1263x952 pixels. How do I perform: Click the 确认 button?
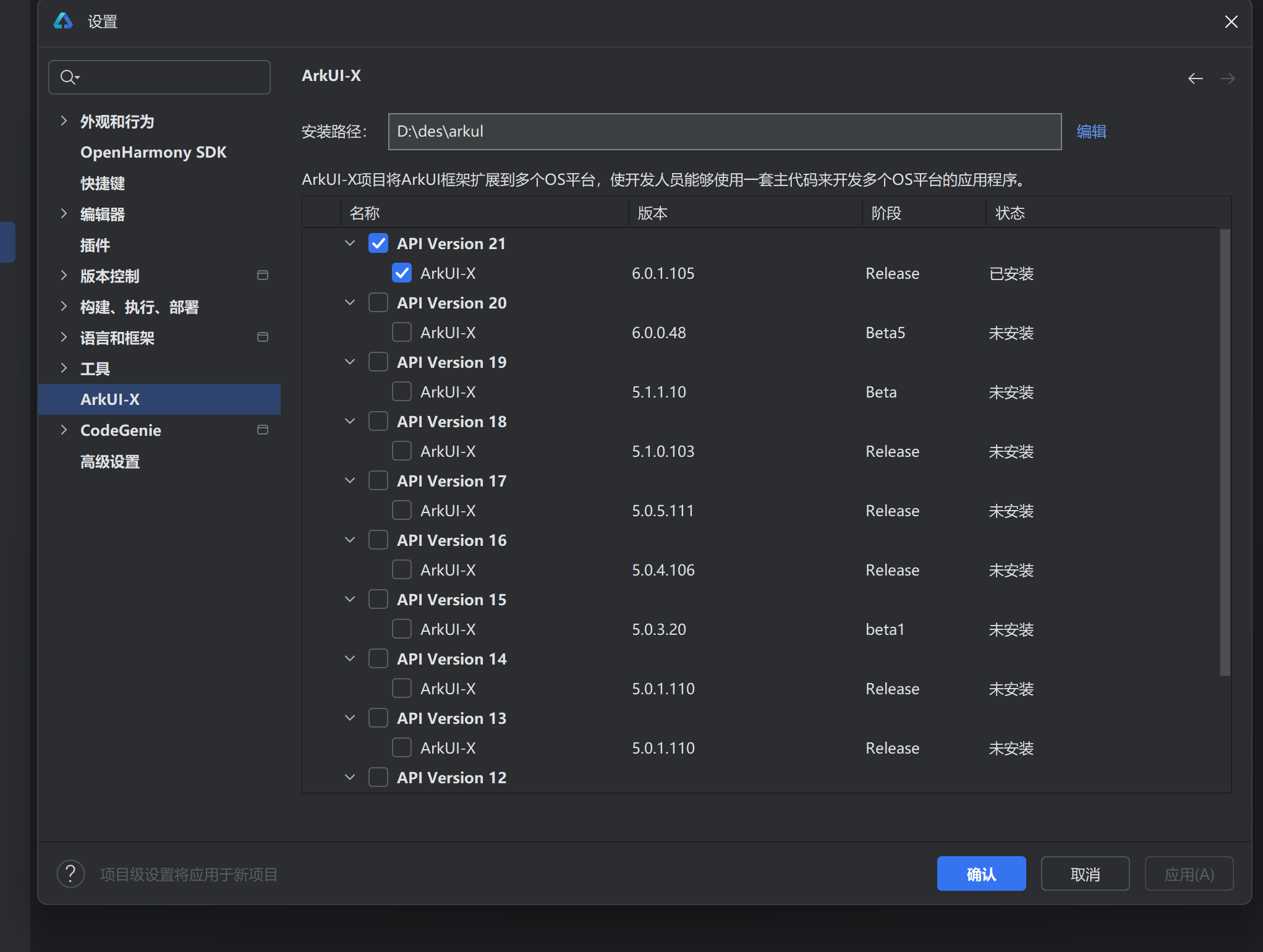(x=981, y=874)
